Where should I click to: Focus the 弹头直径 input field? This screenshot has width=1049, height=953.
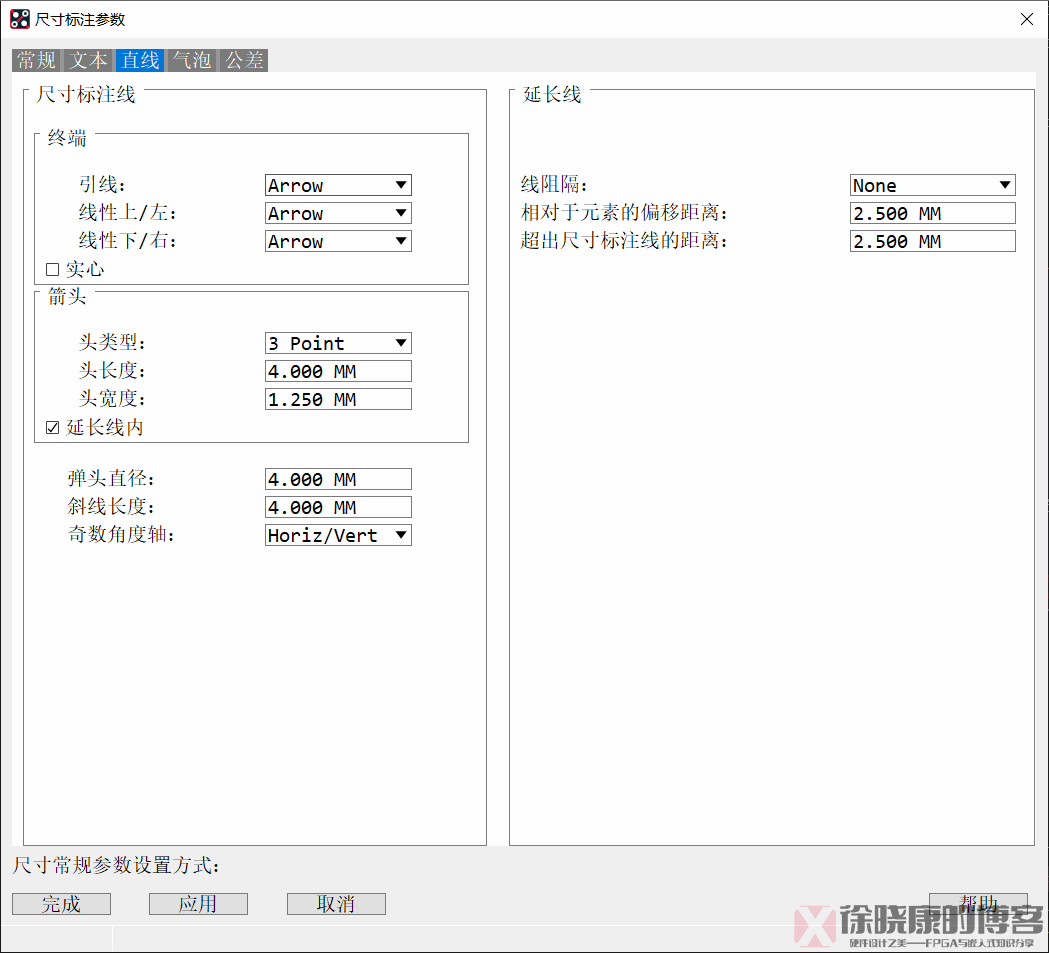[x=338, y=479]
